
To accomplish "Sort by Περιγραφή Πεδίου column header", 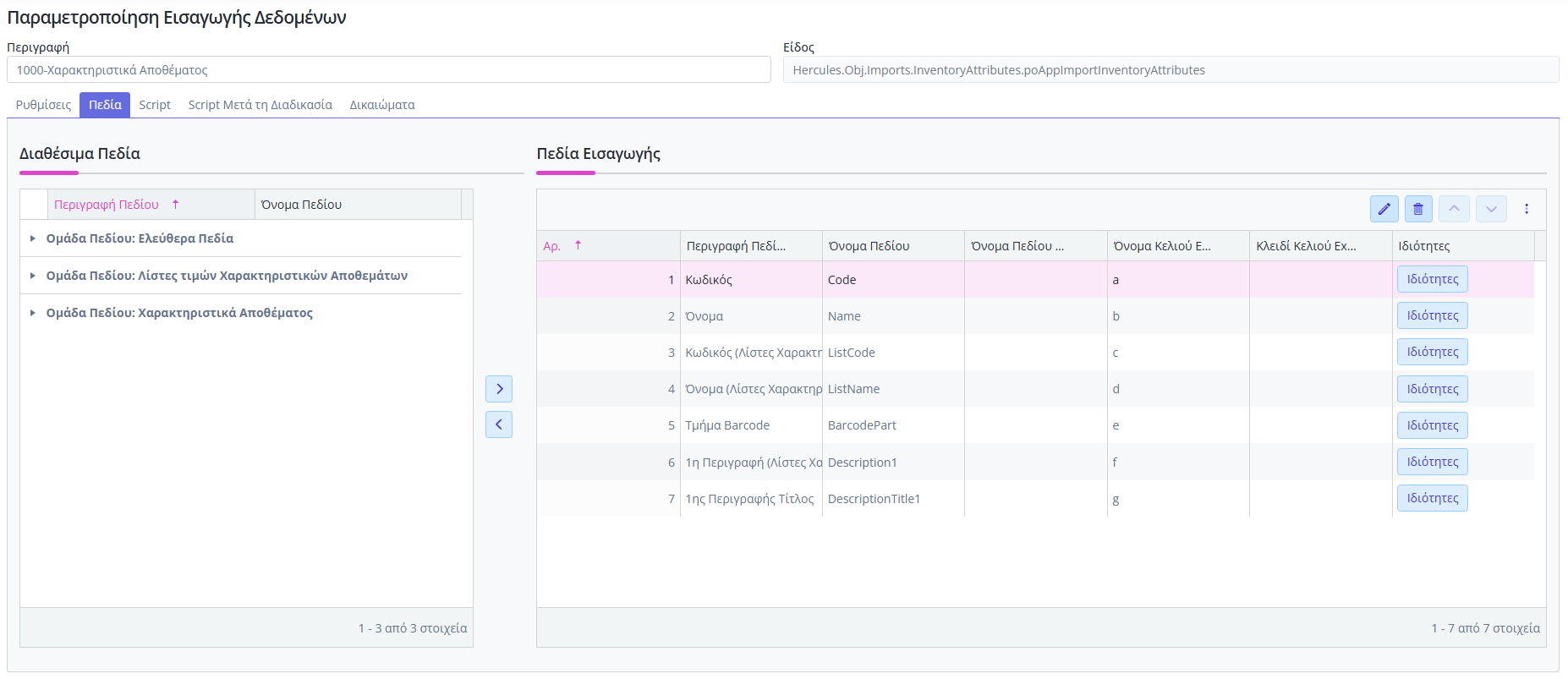I will click(x=107, y=205).
